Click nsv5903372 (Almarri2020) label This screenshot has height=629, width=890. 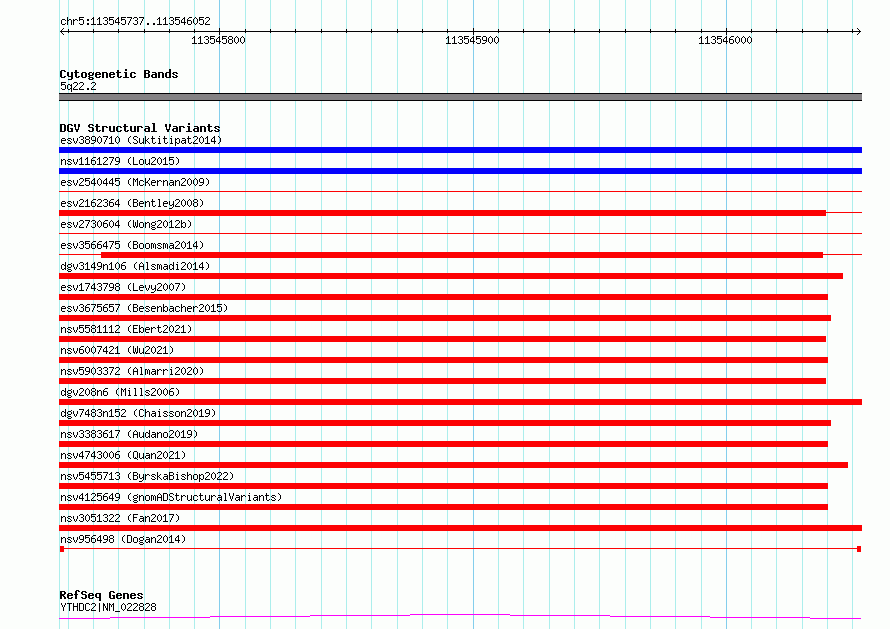pos(132,371)
